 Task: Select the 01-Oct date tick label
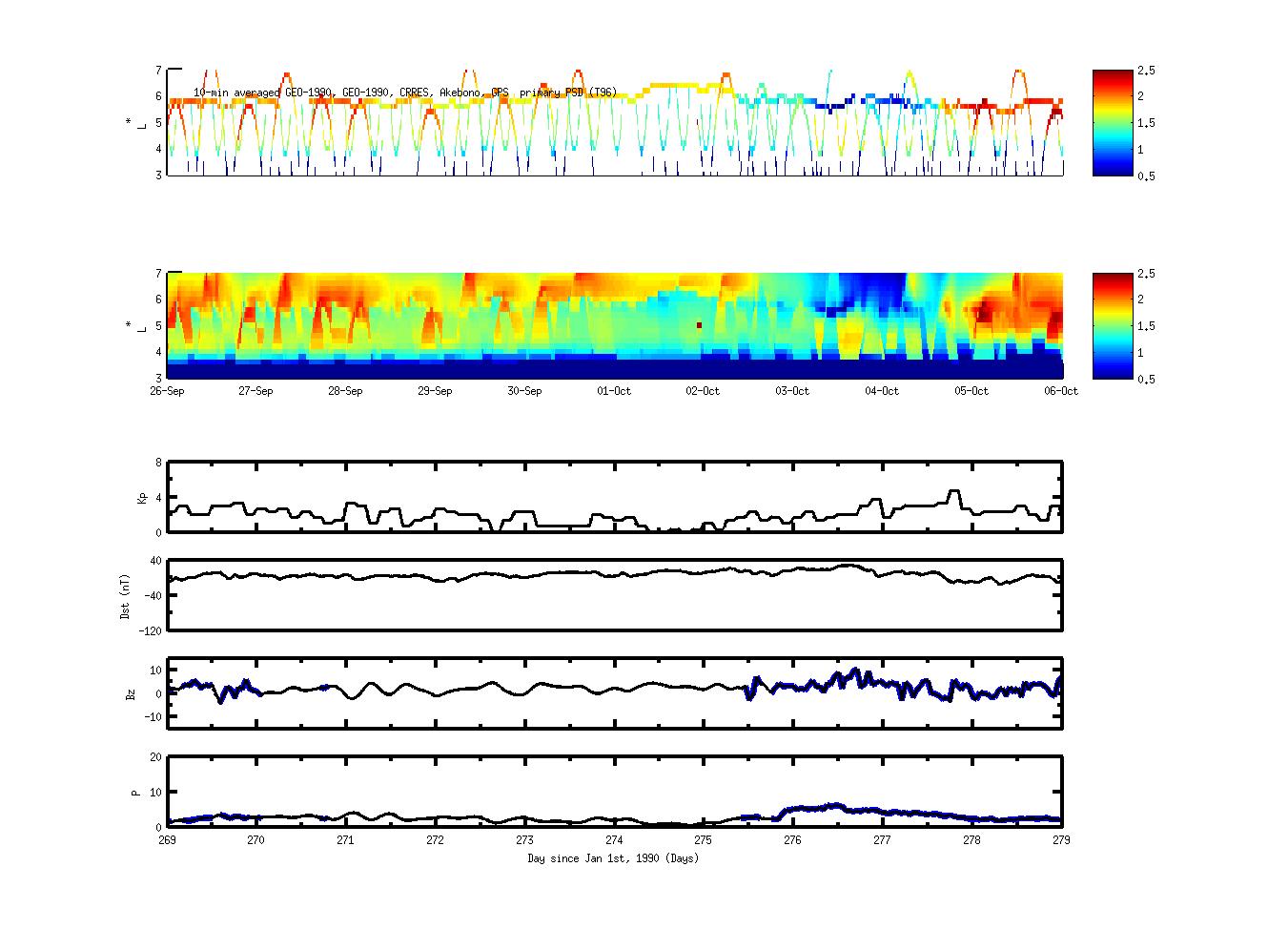click(614, 391)
